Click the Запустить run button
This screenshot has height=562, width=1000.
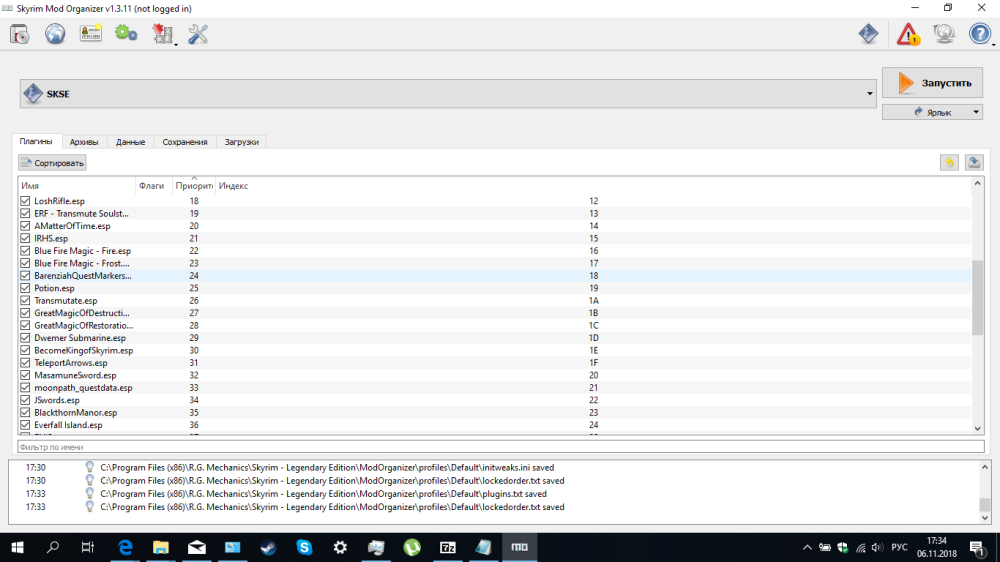coord(932,83)
